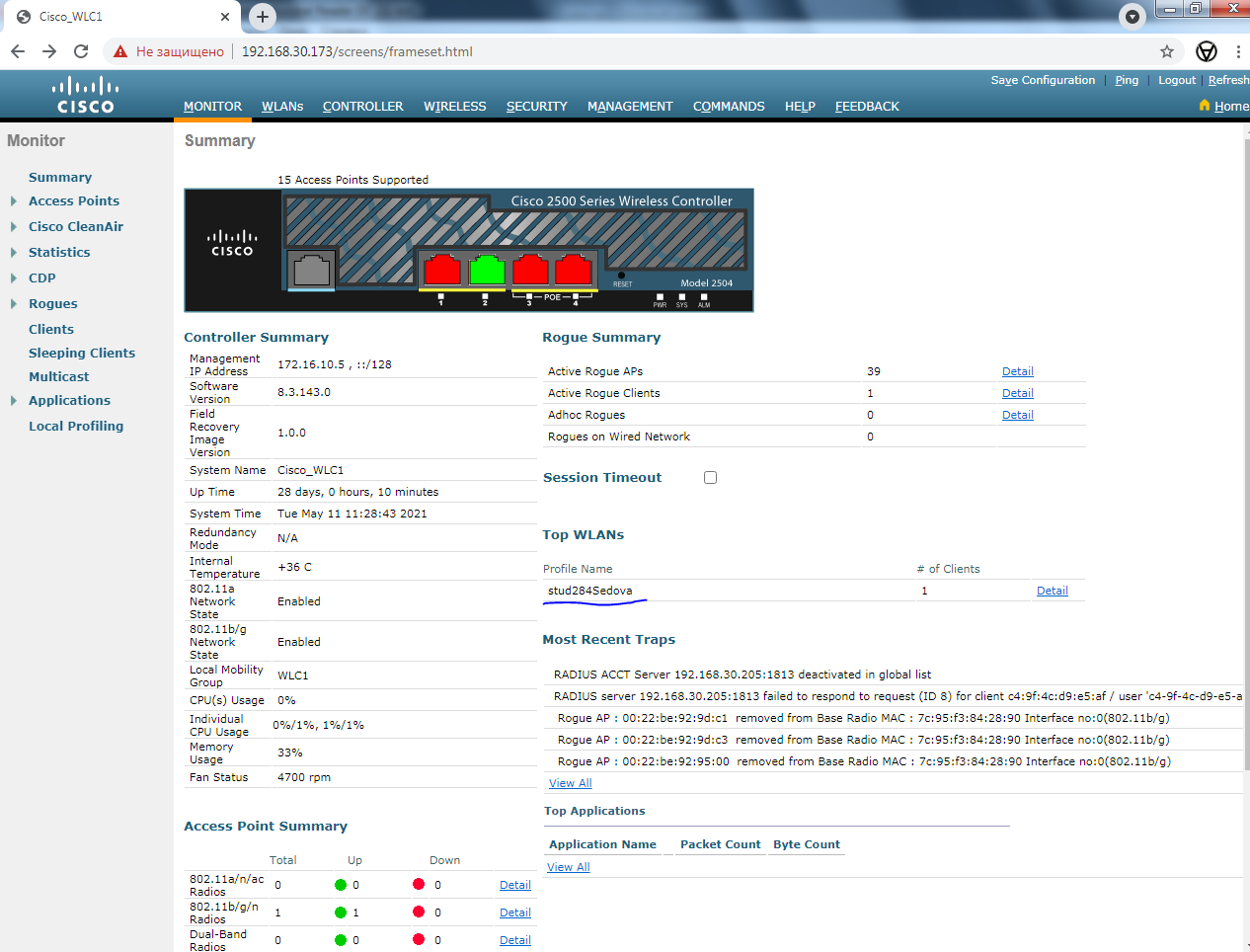This screenshot has height=952, width=1250.
Task: Expand the Access Points sidebar item
Action: coord(14,201)
